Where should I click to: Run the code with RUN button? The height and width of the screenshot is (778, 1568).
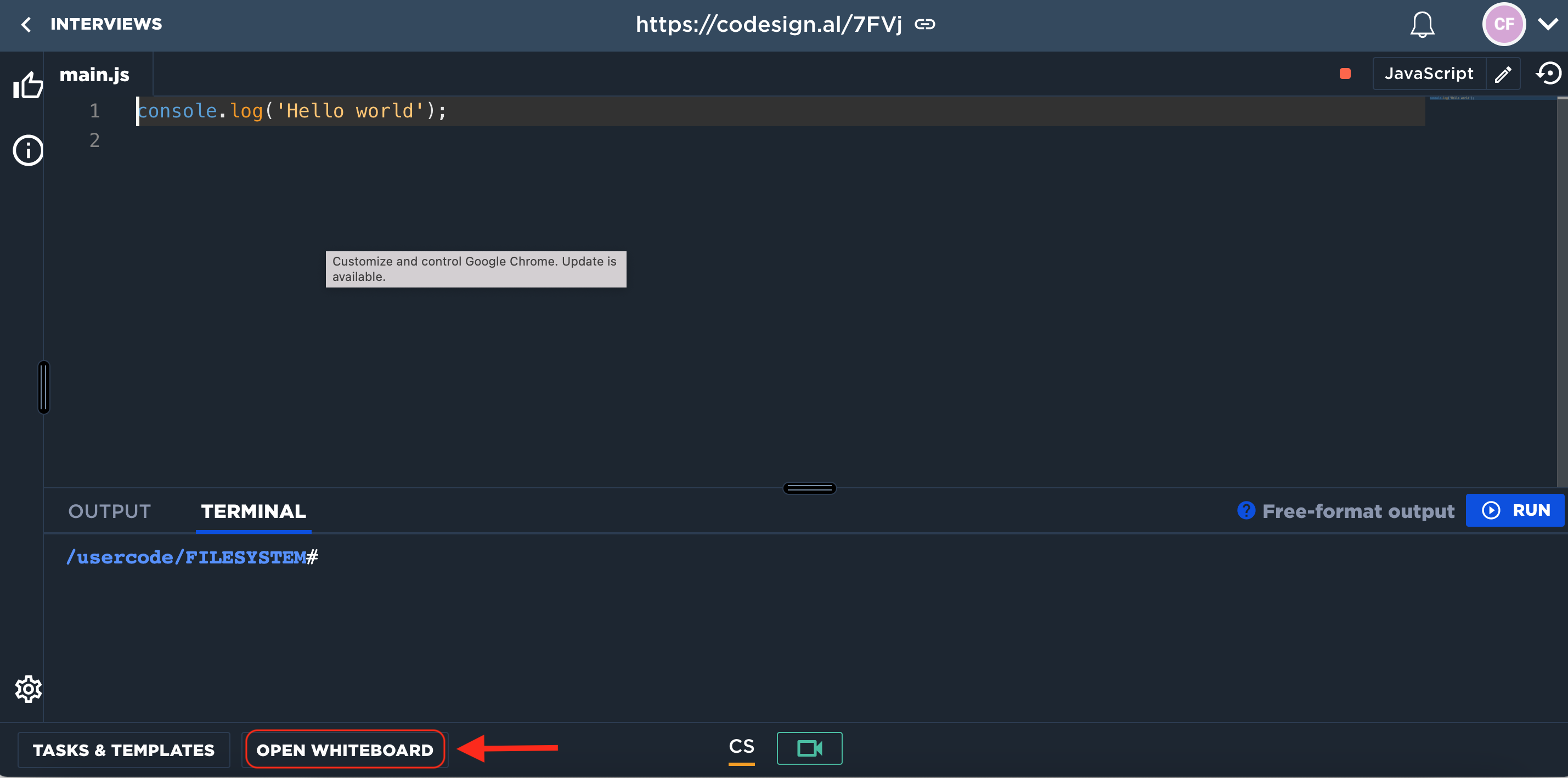1514,510
